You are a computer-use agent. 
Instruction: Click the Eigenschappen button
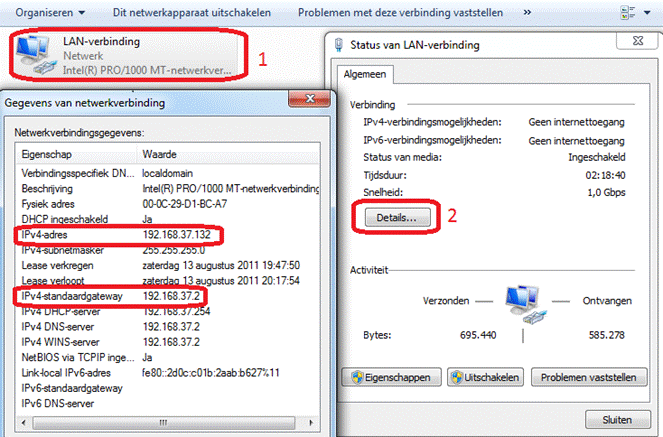[x=392, y=377]
